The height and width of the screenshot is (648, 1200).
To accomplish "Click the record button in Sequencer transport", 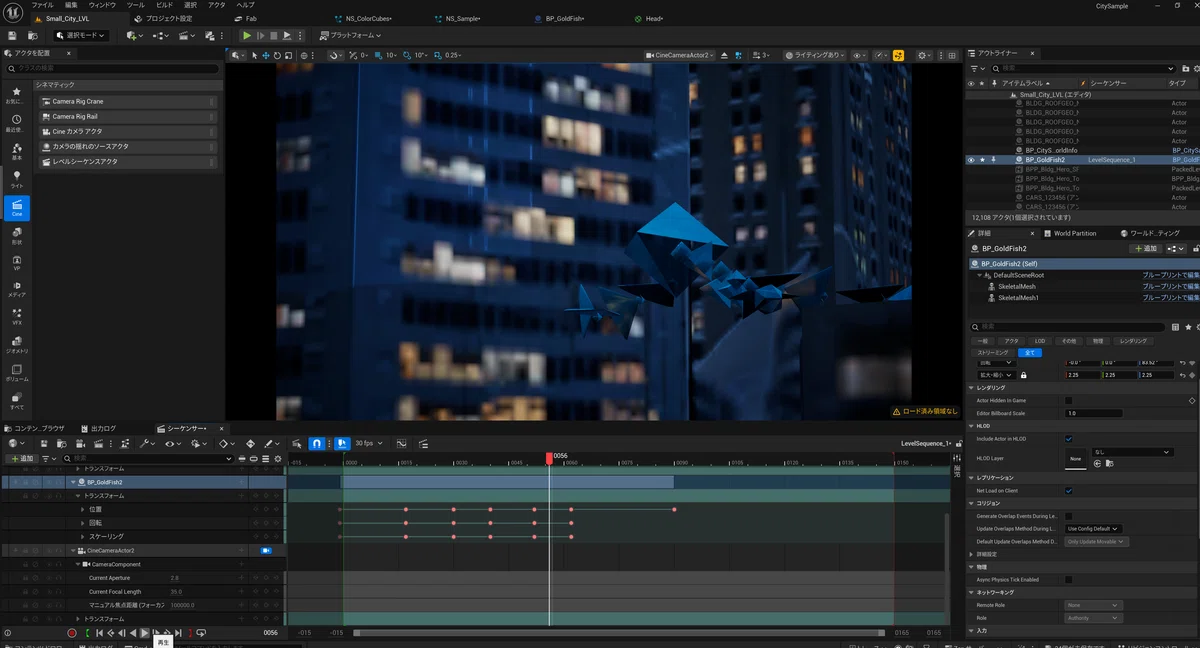I will [x=72, y=633].
